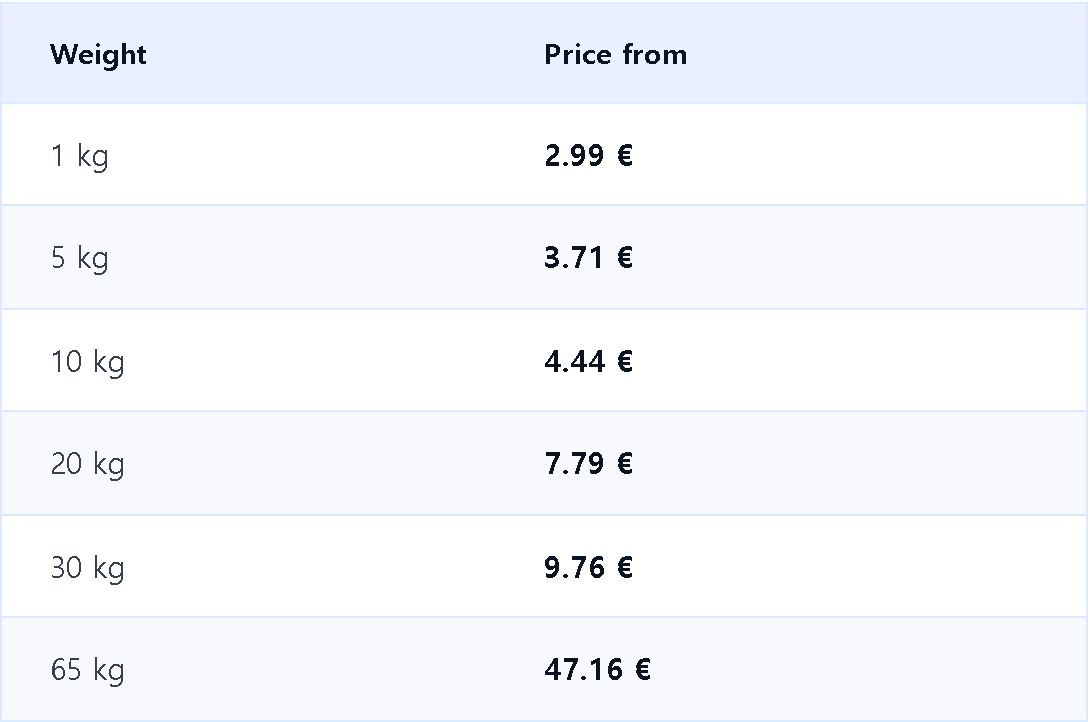Viewport: 1088px width, 722px height.
Task: Select the 20 kg weight cell
Action: (x=87, y=464)
